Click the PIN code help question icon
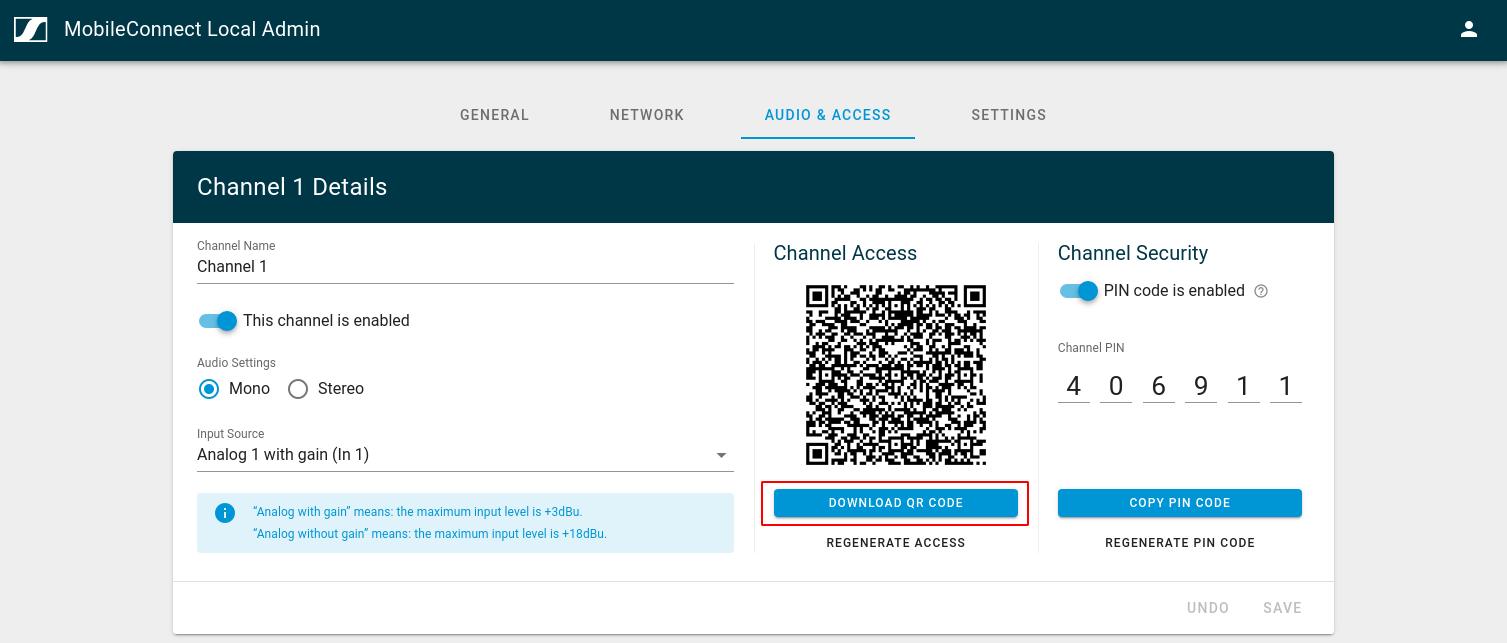 coord(1261,291)
